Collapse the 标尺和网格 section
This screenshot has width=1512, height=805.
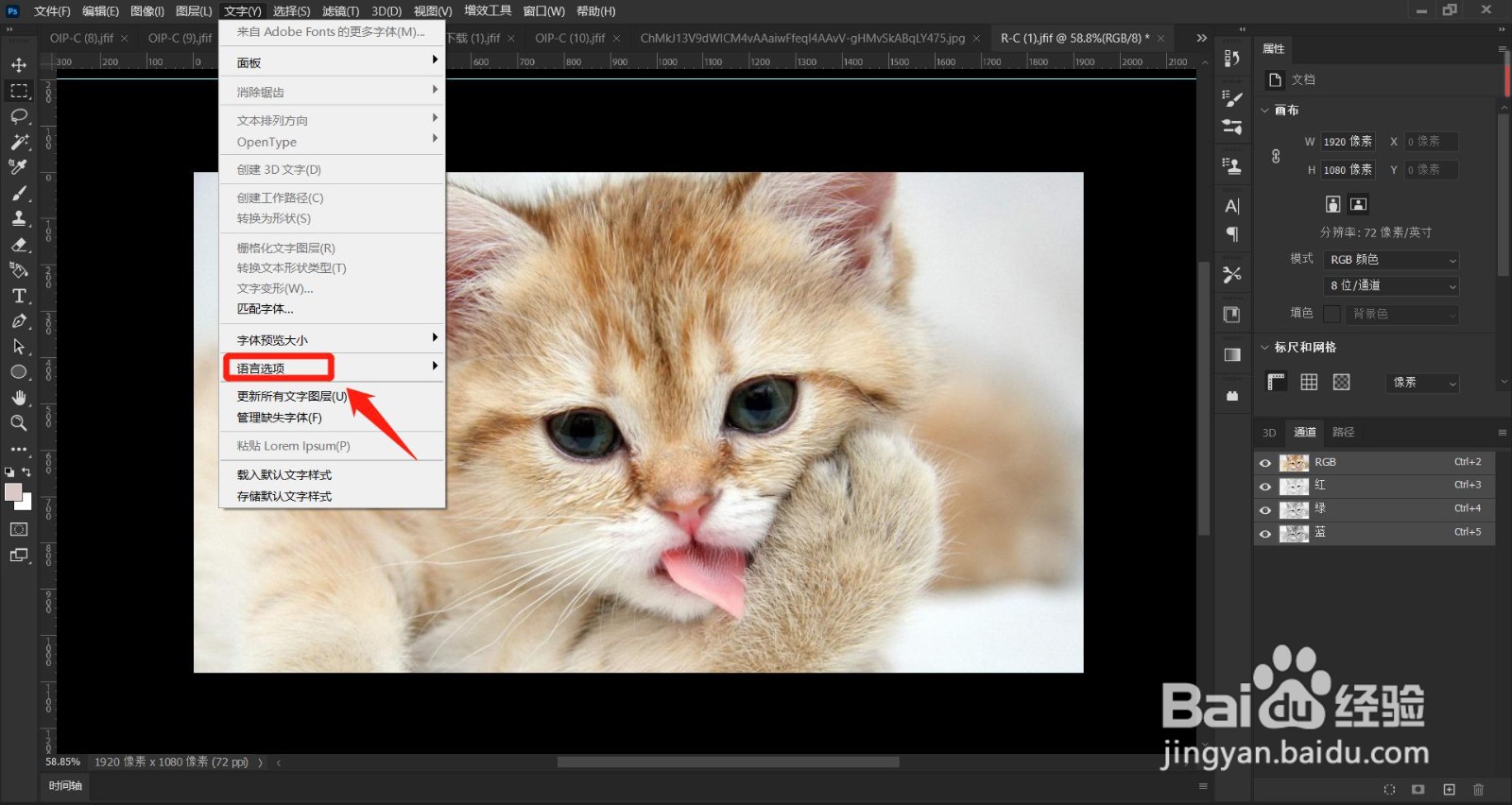pyautogui.click(x=1265, y=348)
